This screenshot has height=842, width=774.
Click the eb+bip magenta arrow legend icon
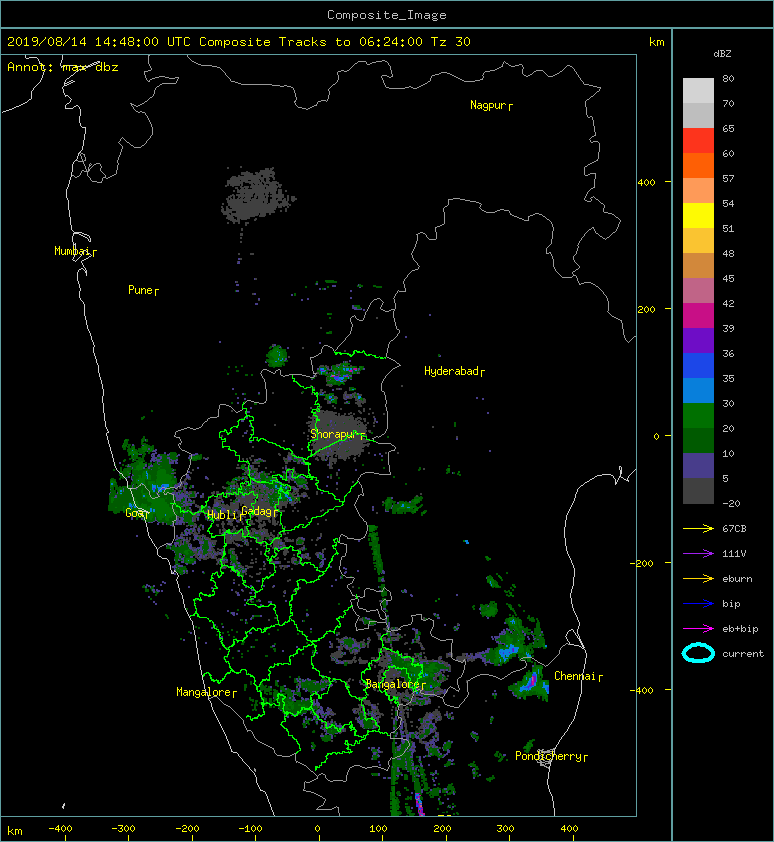pos(698,629)
